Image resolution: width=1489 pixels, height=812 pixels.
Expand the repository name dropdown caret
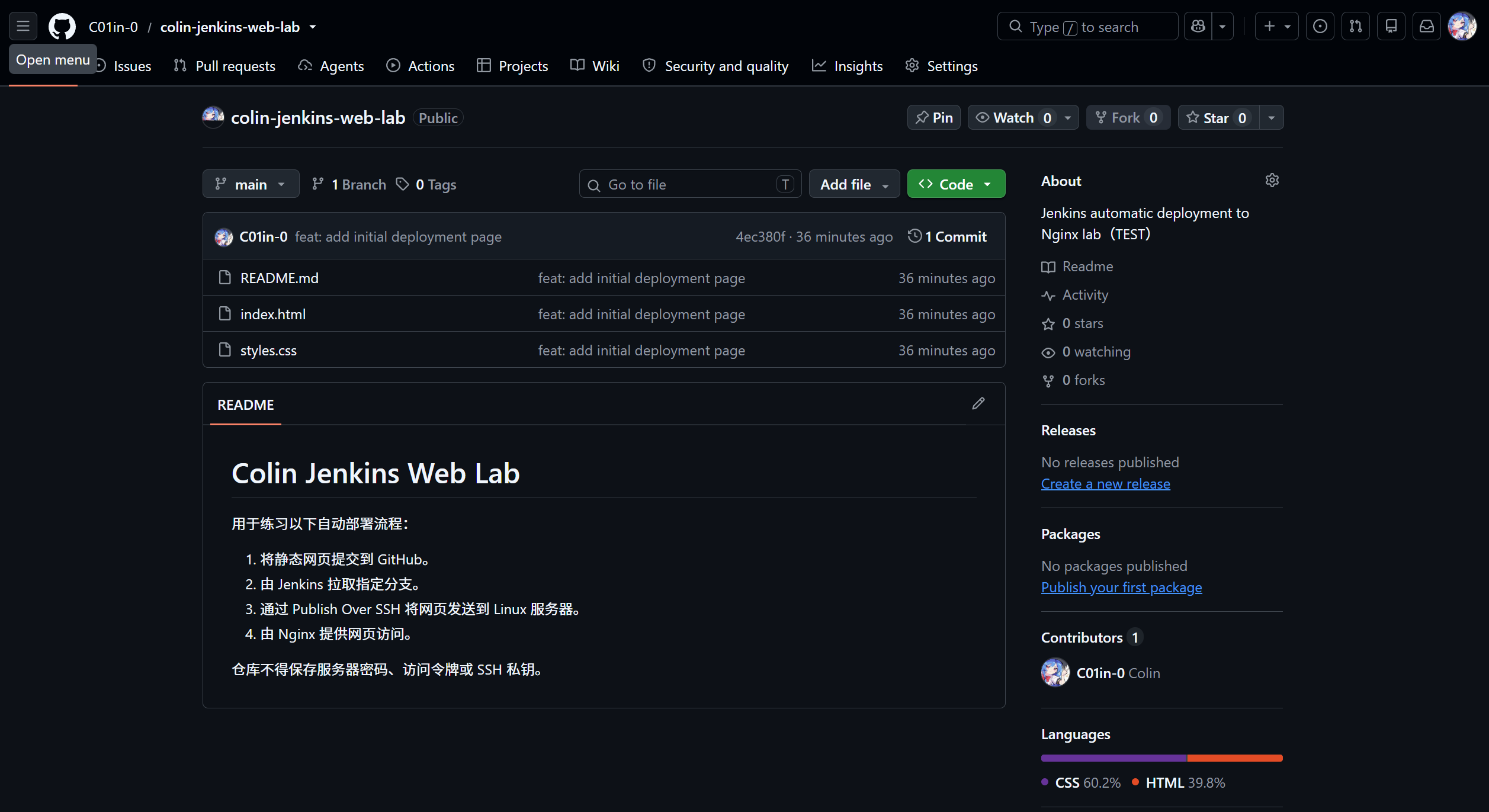click(313, 27)
